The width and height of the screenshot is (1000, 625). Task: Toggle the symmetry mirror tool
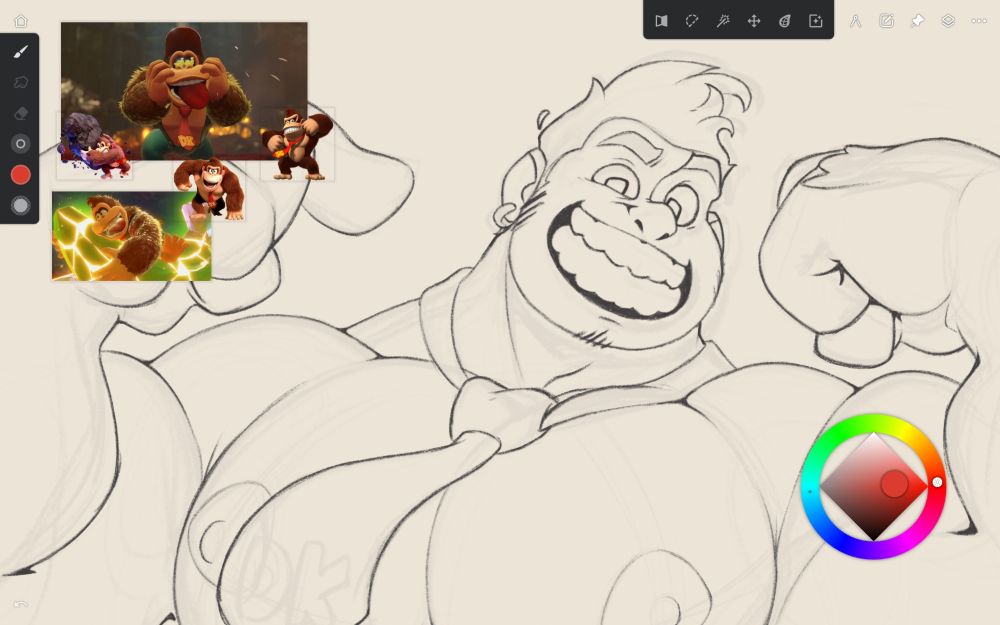(661, 21)
